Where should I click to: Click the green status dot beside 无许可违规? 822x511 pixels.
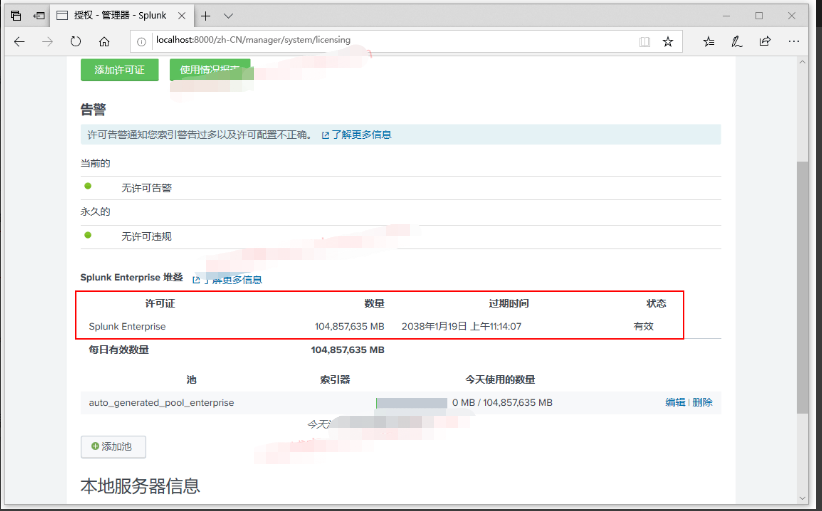click(88, 235)
